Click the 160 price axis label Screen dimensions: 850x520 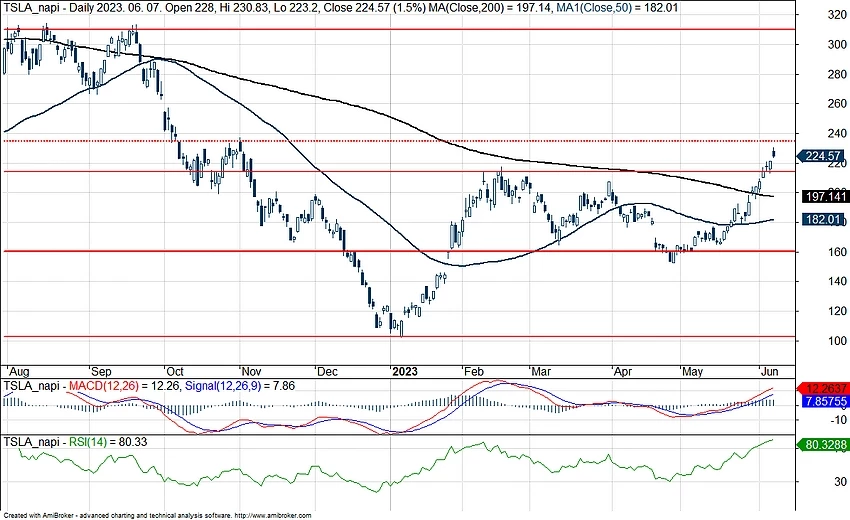[x=836, y=252]
